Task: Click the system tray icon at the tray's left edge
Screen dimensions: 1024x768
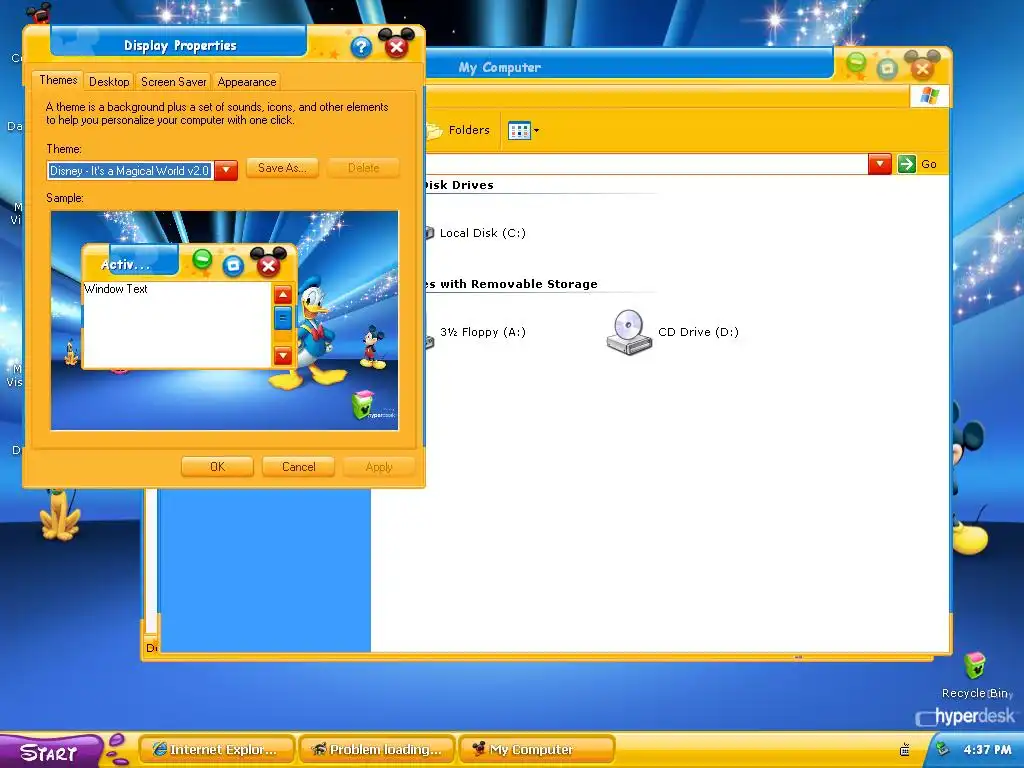Action: pyautogui.click(x=904, y=749)
